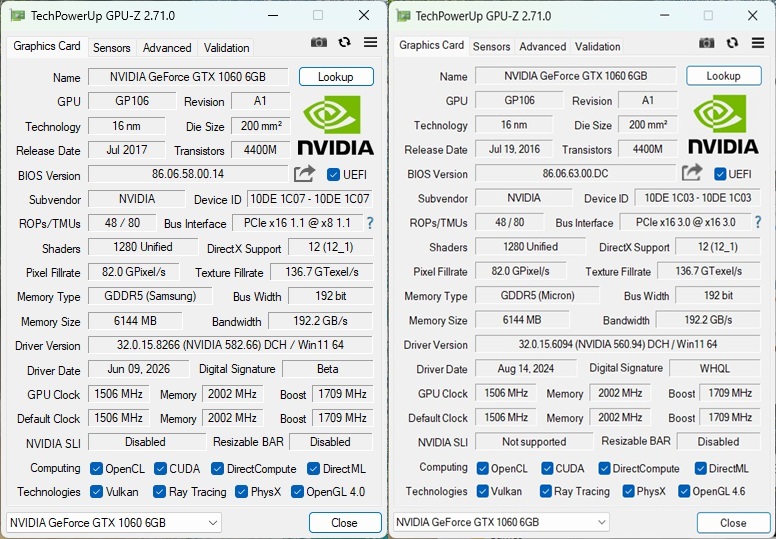Click Memory Type field GDDR5 (Samsung)

coord(150,296)
